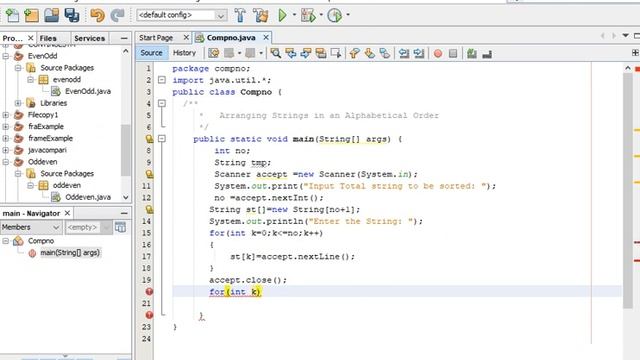
Task: Click line 20 error glyph in gutter
Action: [149, 291]
